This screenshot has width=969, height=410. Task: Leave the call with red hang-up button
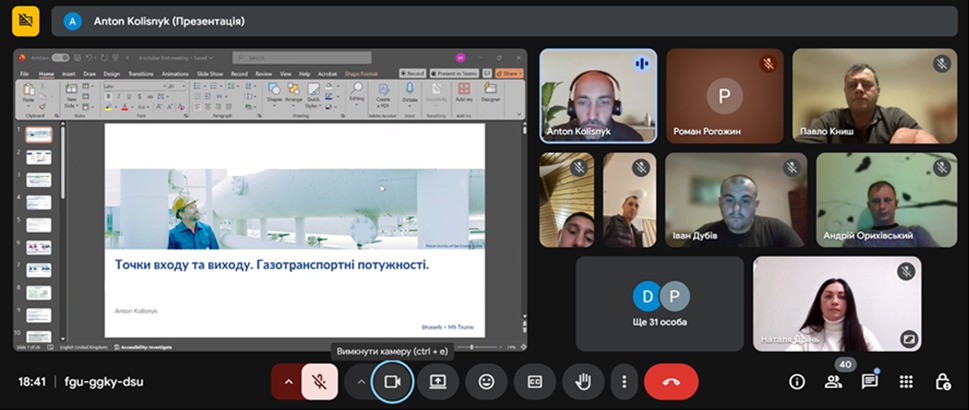pos(671,381)
